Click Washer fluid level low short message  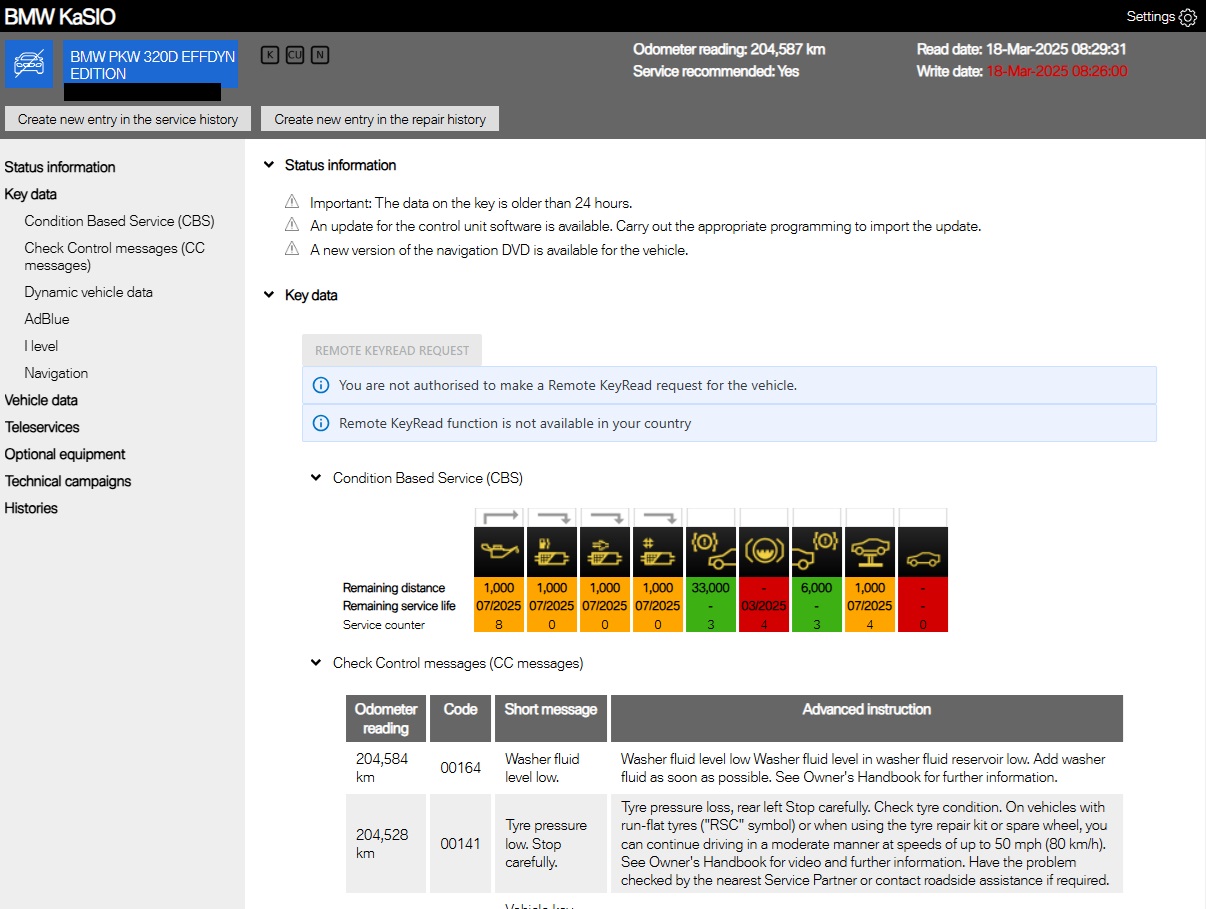[x=551, y=768]
